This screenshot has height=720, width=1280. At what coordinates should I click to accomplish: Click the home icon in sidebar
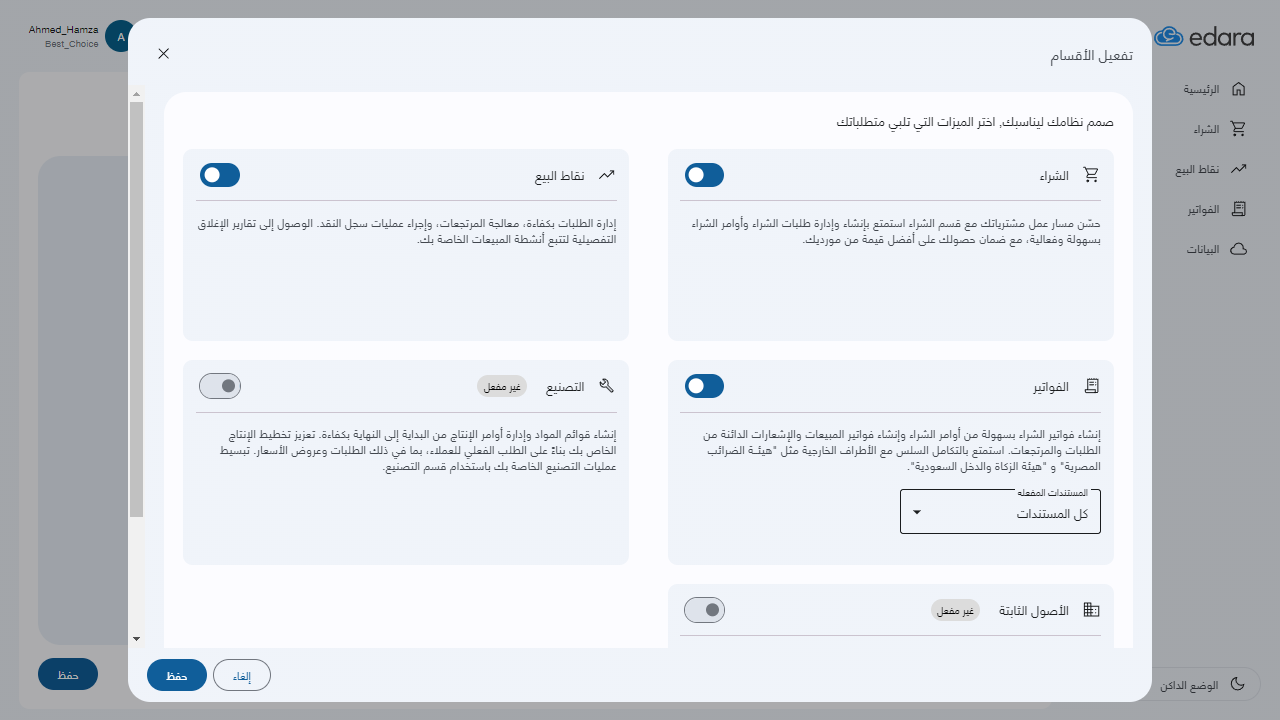tap(1238, 89)
